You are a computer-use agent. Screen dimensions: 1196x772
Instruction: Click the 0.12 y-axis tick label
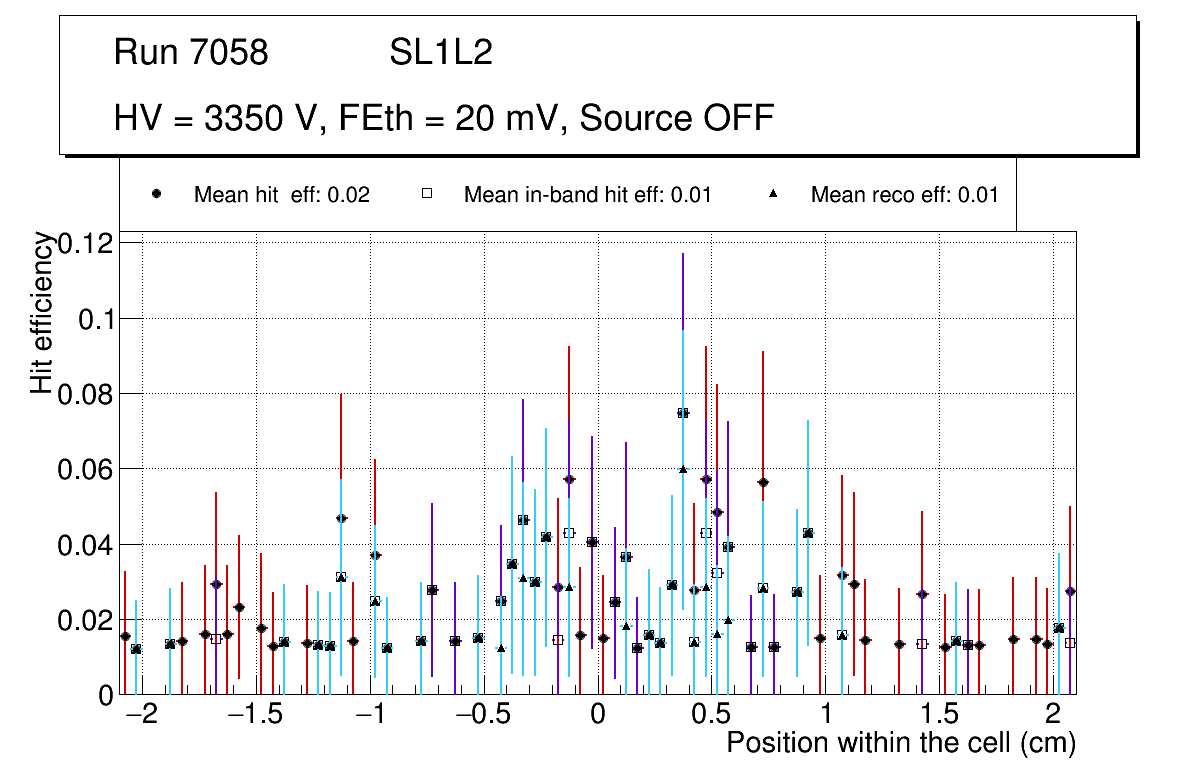point(87,243)
